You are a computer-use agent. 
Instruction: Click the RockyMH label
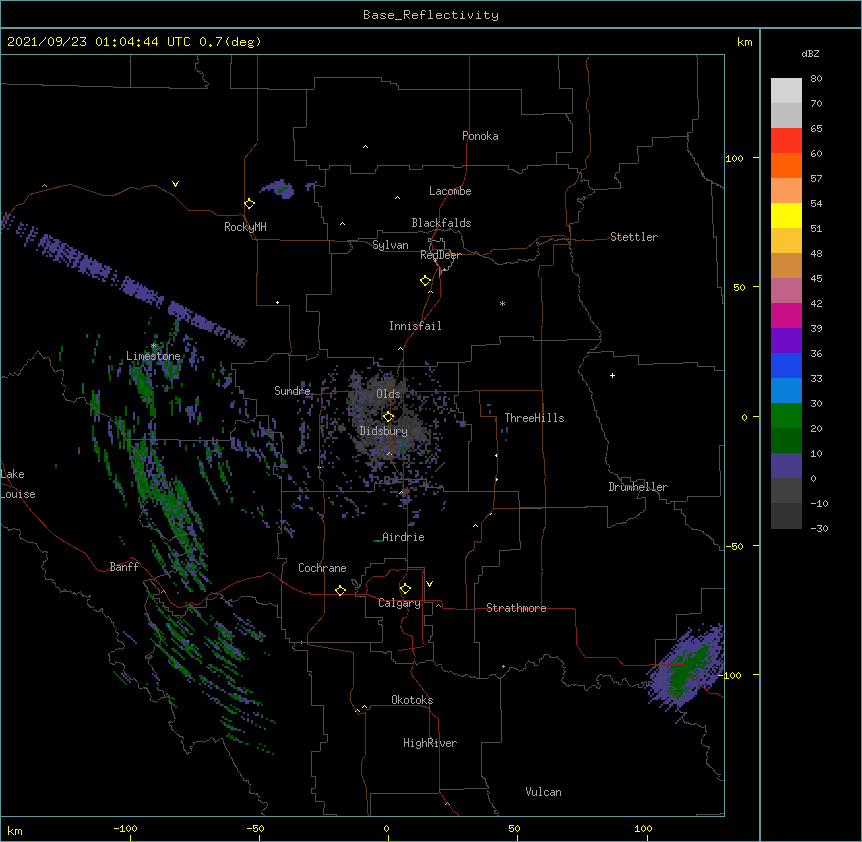pos(245,227)
